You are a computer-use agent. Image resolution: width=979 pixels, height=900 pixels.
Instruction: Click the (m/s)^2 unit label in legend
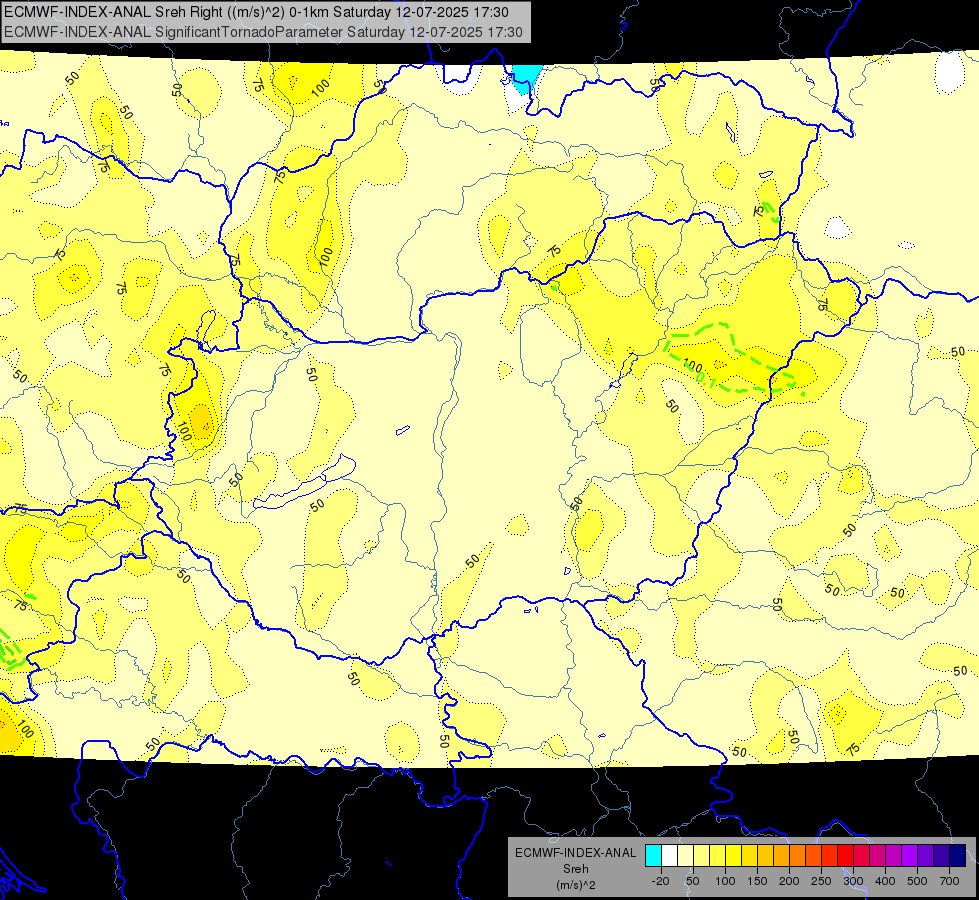[575, 885]
